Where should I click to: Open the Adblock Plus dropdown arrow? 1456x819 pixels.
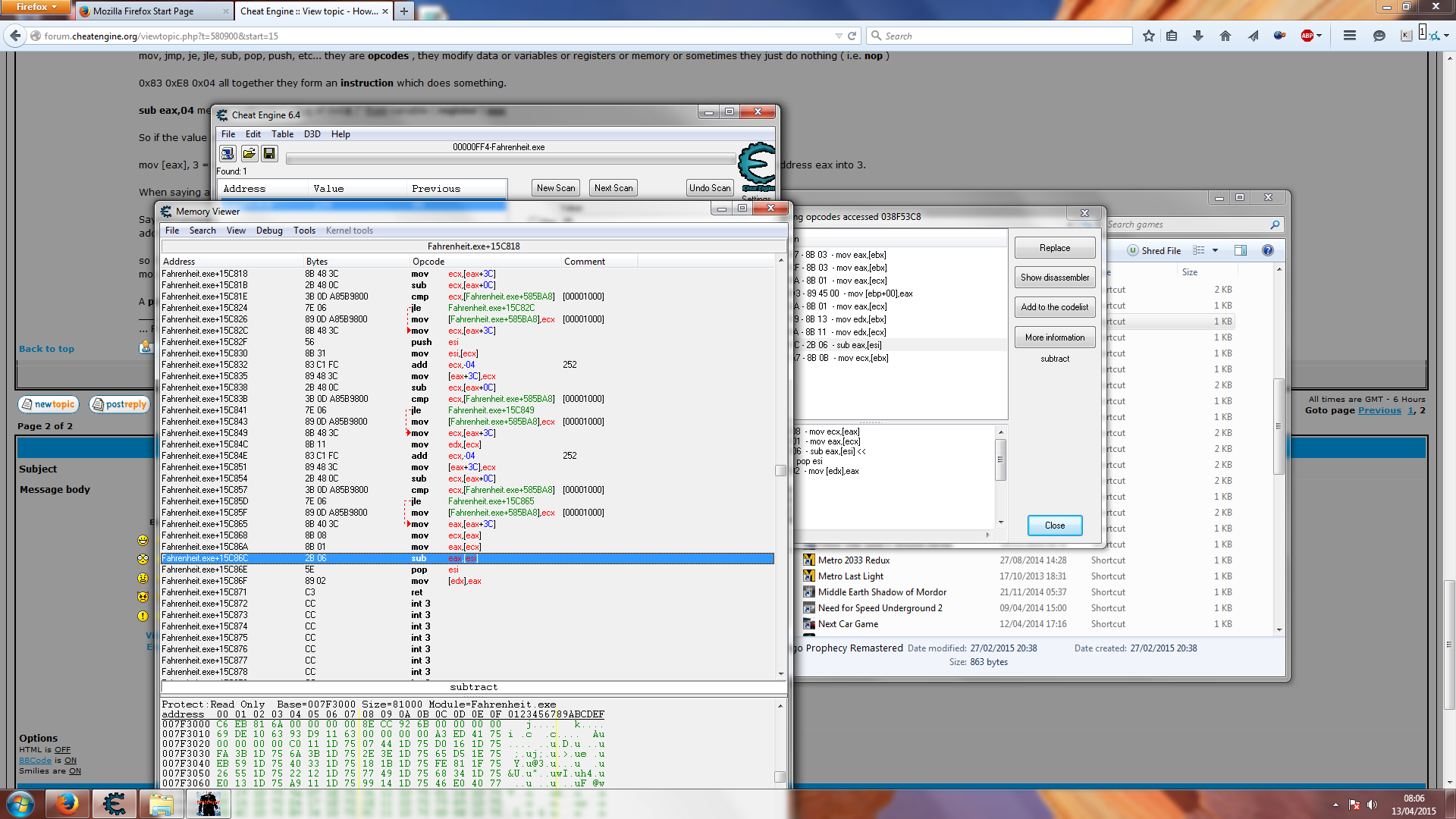(1319, 36)
